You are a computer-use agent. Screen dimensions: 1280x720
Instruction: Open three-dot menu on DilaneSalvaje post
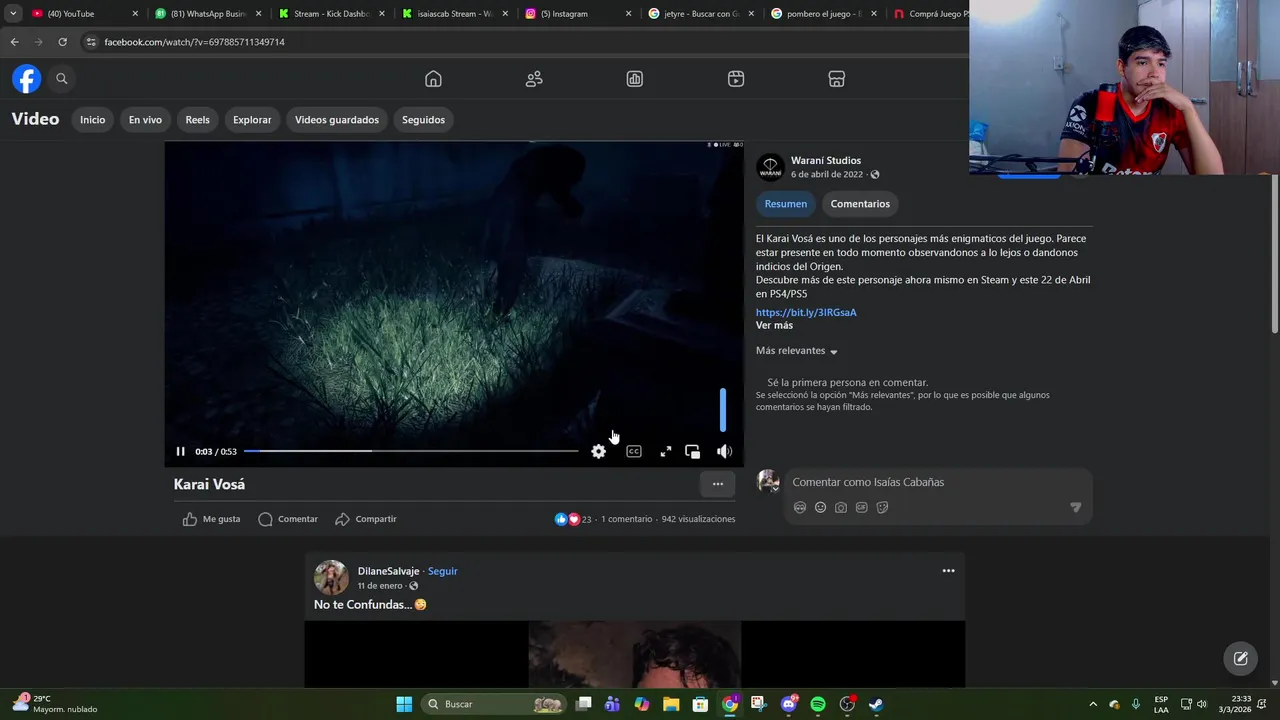pos(948,571)
